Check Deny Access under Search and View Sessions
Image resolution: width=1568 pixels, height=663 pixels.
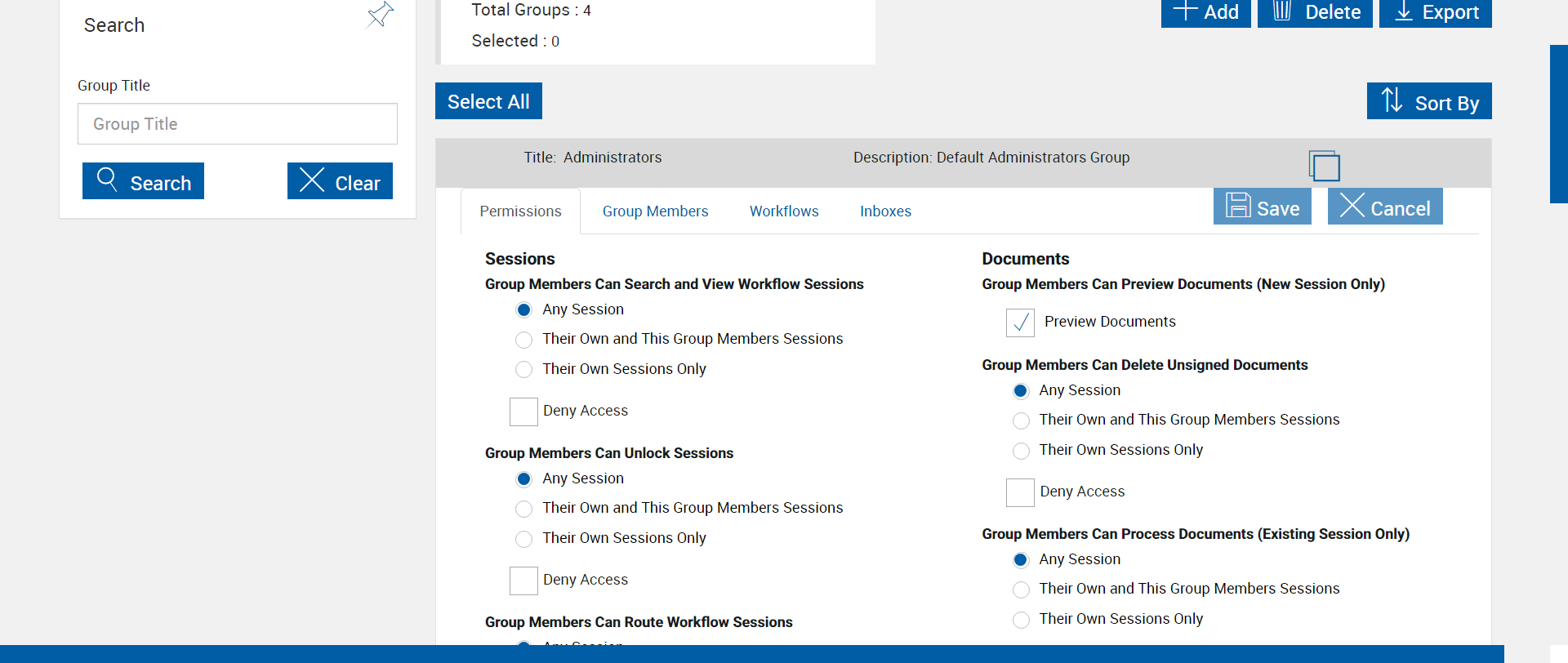click(523, 412)
